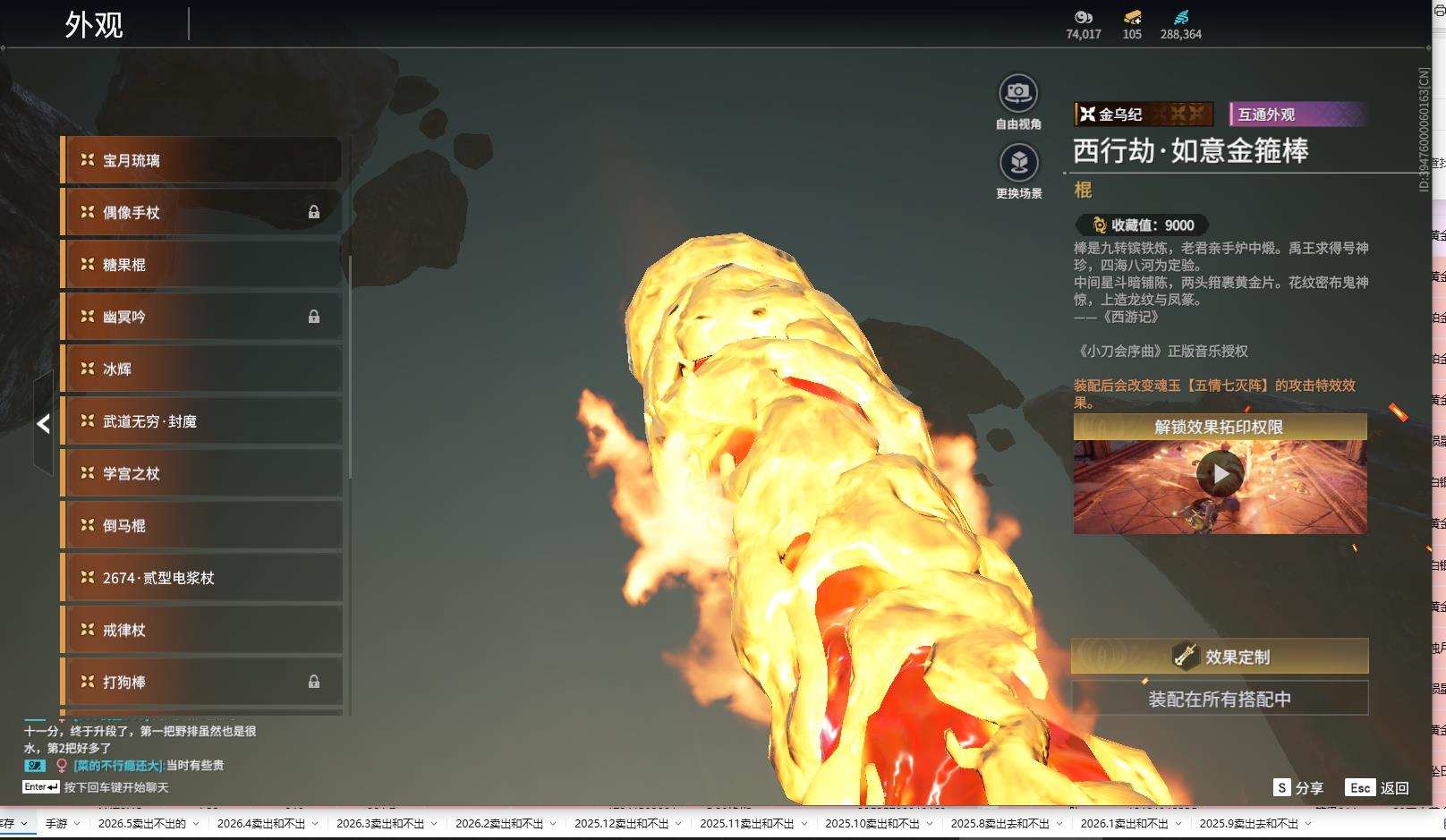Select the 糖果棍 skin

(201, 265)
